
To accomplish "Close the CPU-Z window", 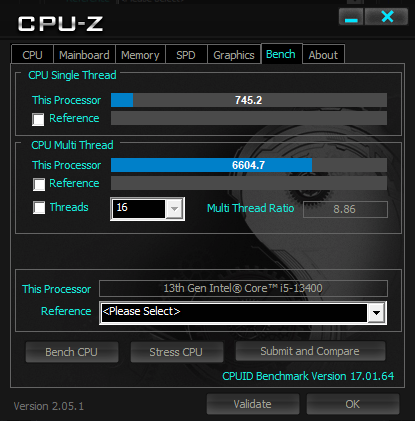I will [387, 17].
